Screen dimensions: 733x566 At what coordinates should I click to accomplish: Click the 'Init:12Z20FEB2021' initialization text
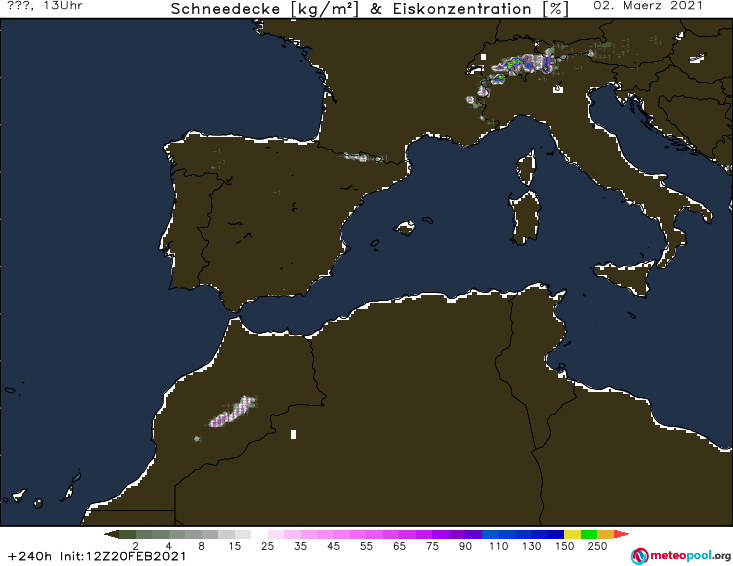pyautogui.click(x=123, y=556)
